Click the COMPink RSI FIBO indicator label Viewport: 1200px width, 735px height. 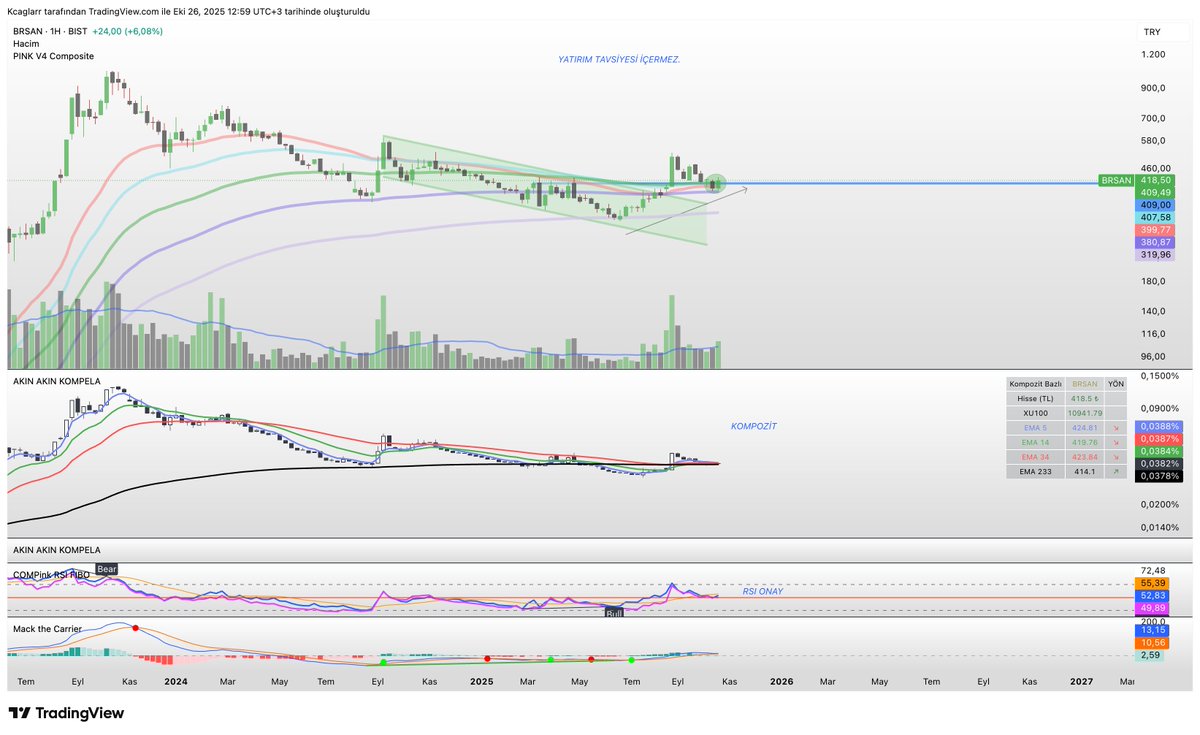(53, 575)
